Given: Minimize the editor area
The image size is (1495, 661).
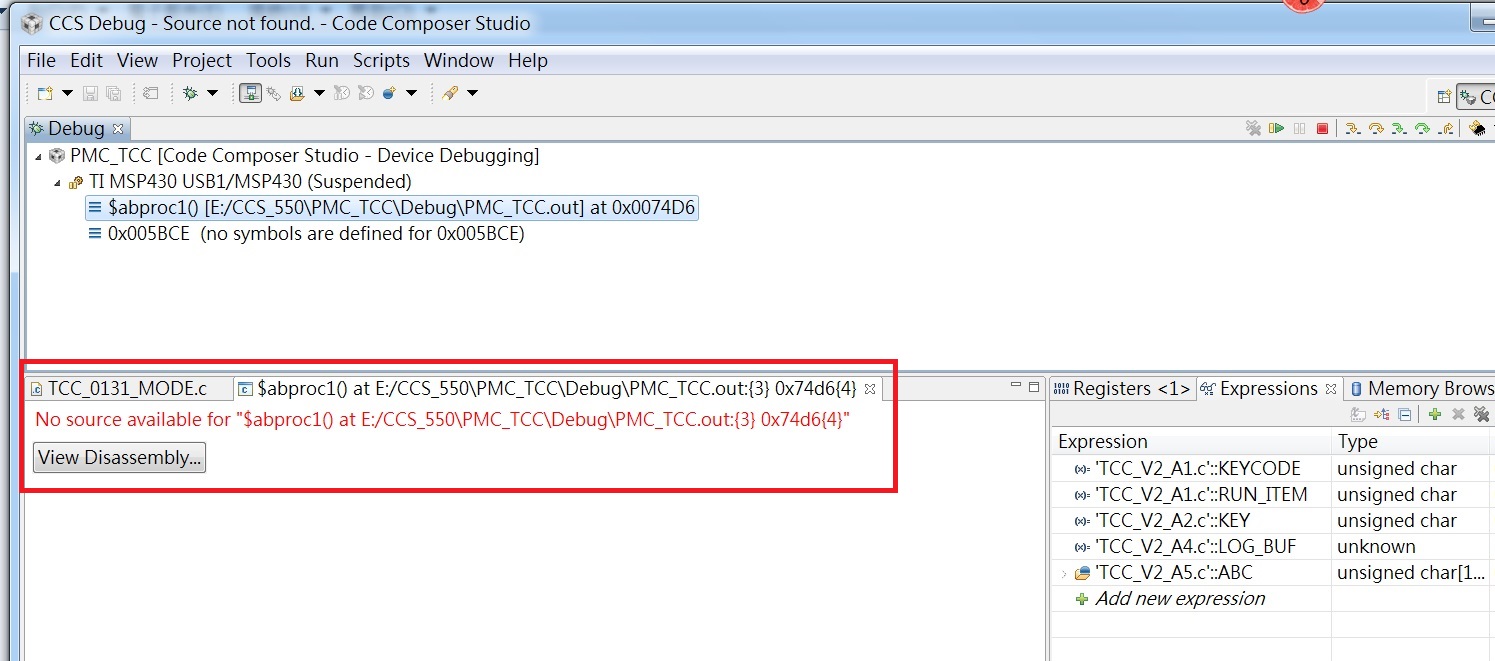Looking at the screenshot, I should (1015, 386).
